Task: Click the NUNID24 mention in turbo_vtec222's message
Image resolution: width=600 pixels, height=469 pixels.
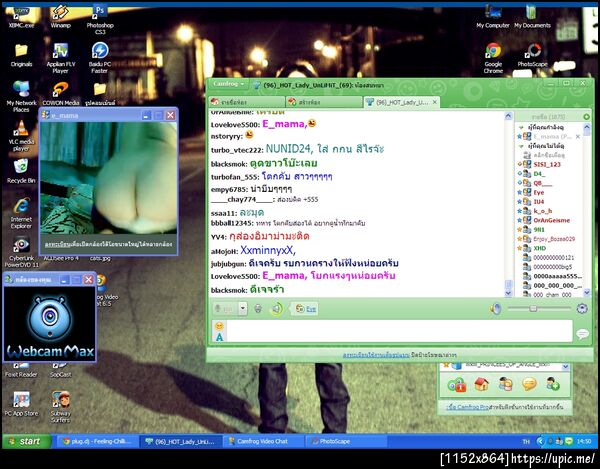Action: coord(290,149)
